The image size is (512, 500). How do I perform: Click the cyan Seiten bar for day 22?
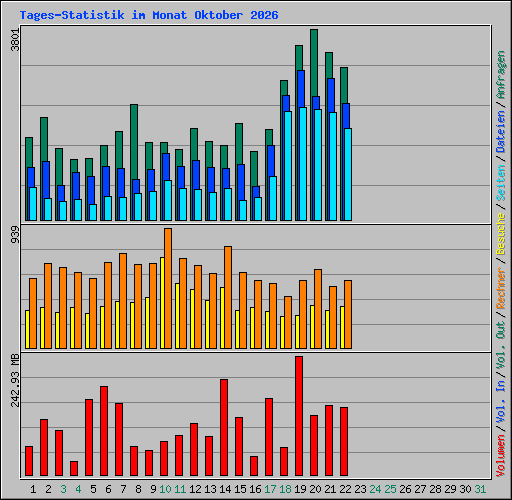(348, 174)
